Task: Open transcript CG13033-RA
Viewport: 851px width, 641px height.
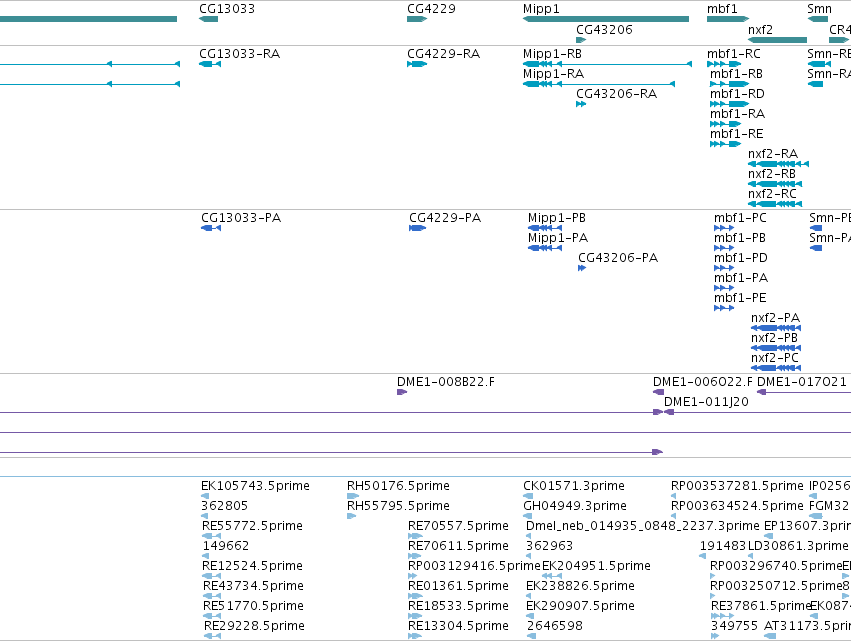Action: pyautogui.click(x=239, y=54)
